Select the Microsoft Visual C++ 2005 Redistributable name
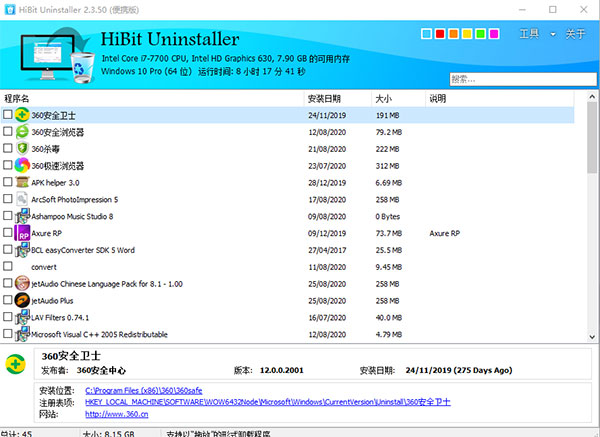This screenshot has height=437, width=600. pos(99,334)
